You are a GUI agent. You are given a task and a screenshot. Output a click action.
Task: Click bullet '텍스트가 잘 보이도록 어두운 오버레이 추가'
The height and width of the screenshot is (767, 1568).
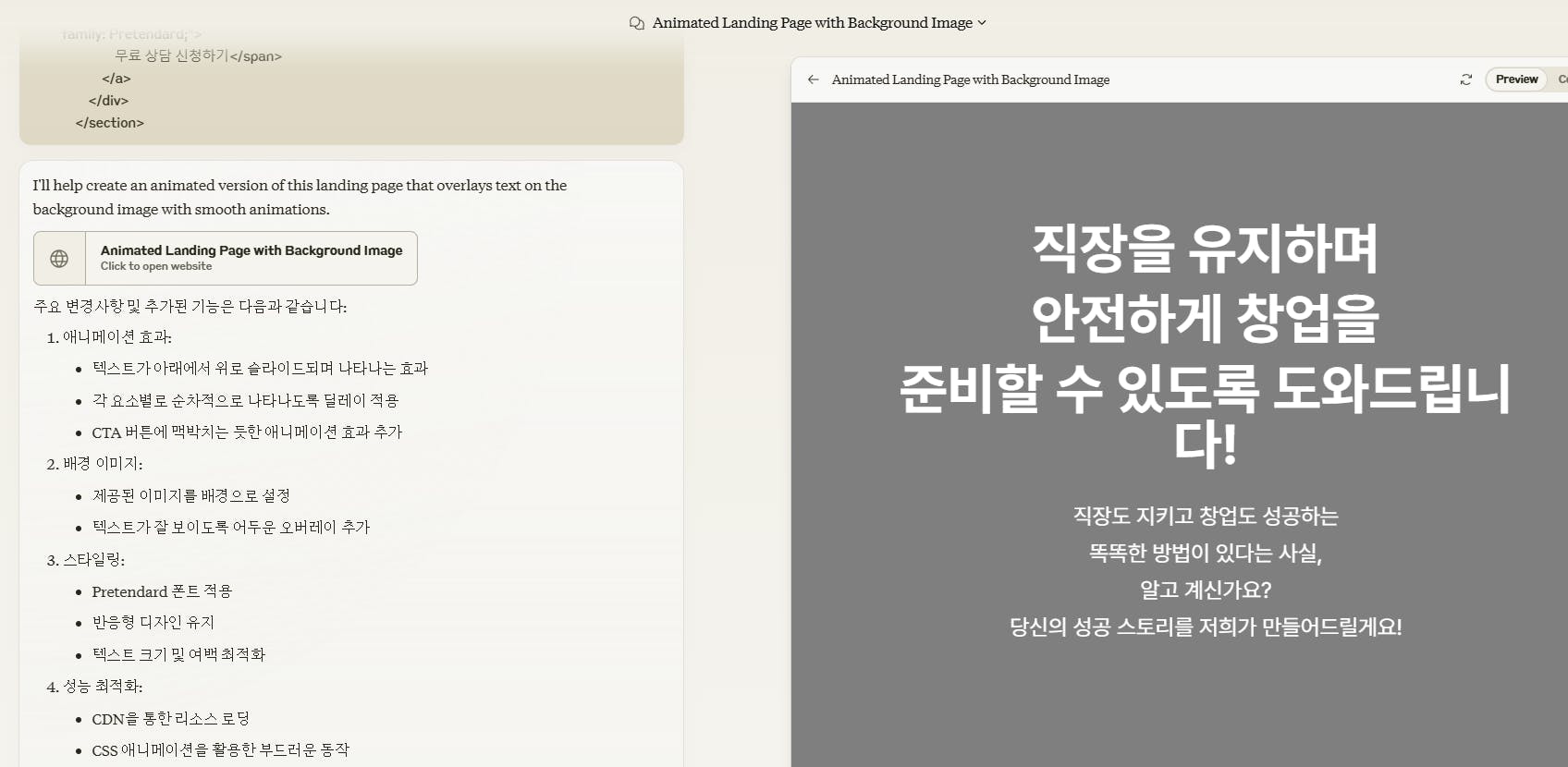pos(230,528)
